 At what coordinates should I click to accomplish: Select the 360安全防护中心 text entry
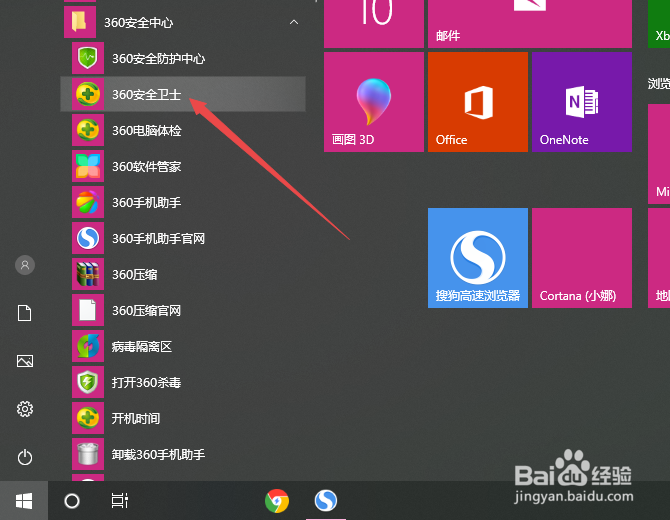point(159,59)
